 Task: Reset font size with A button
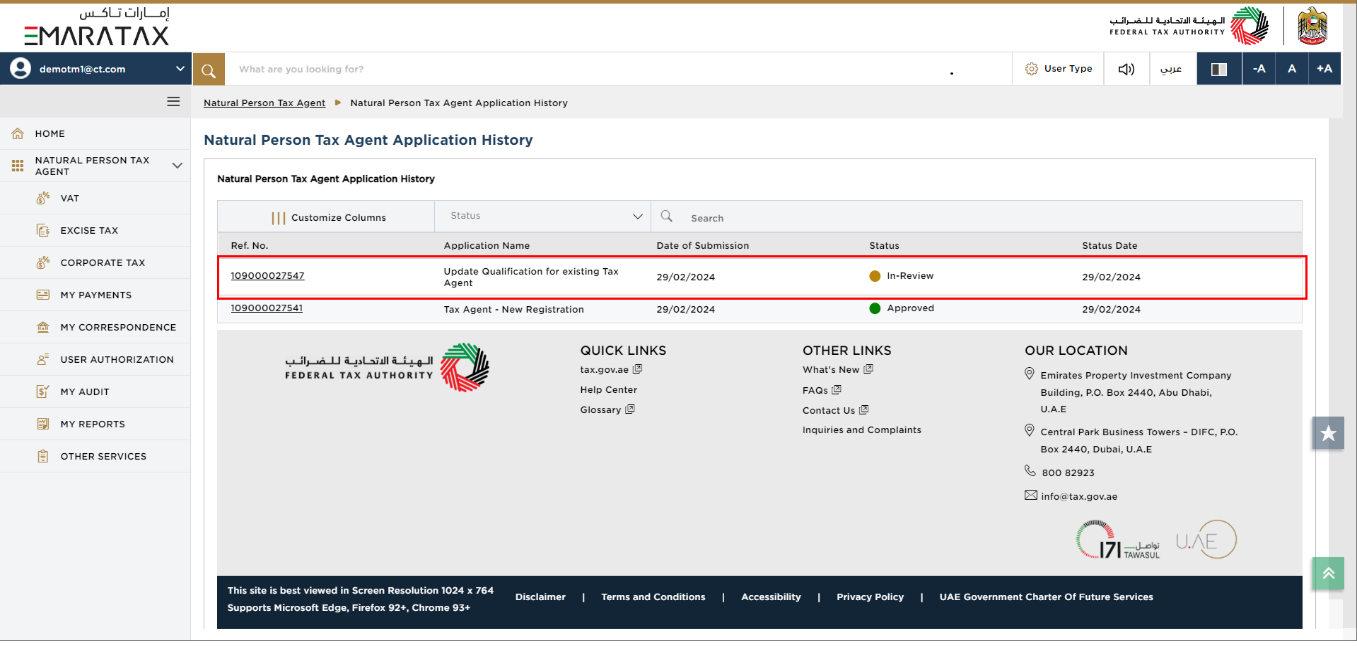pyautogui.click(x=1292, y=69)
